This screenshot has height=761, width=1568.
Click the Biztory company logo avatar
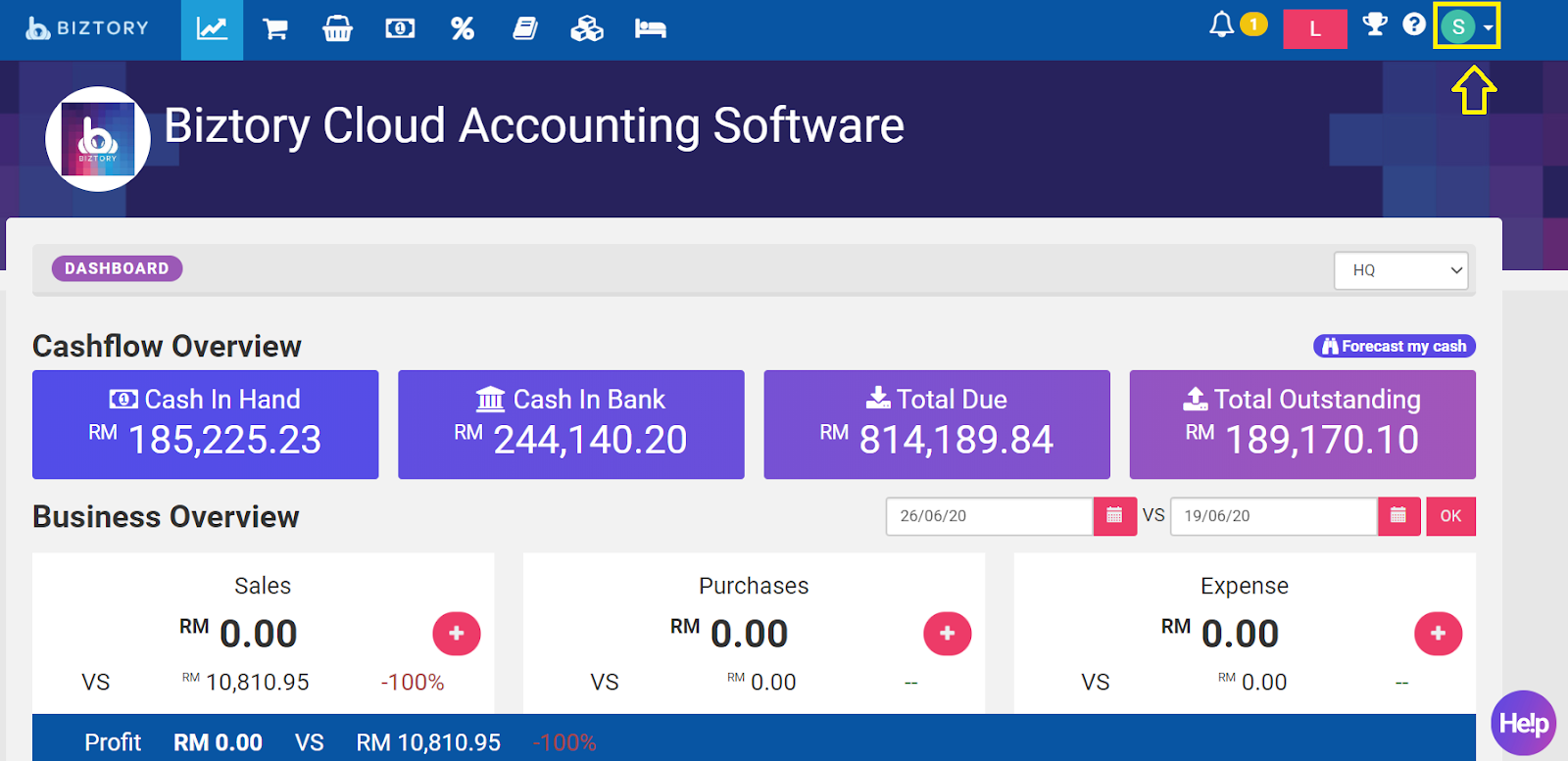coord(98,139)
